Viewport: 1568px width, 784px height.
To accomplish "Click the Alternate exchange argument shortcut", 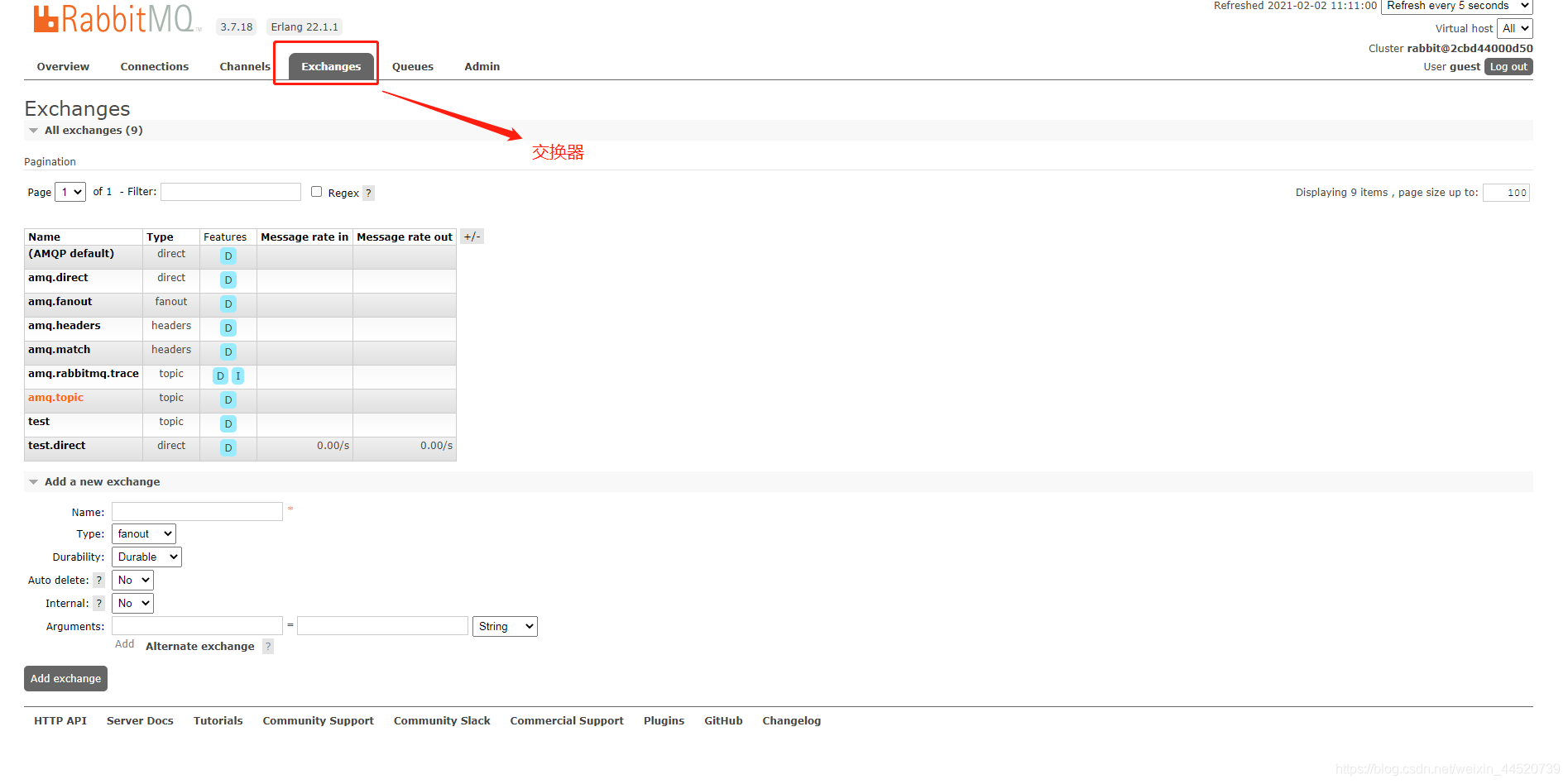I will 200,646.
